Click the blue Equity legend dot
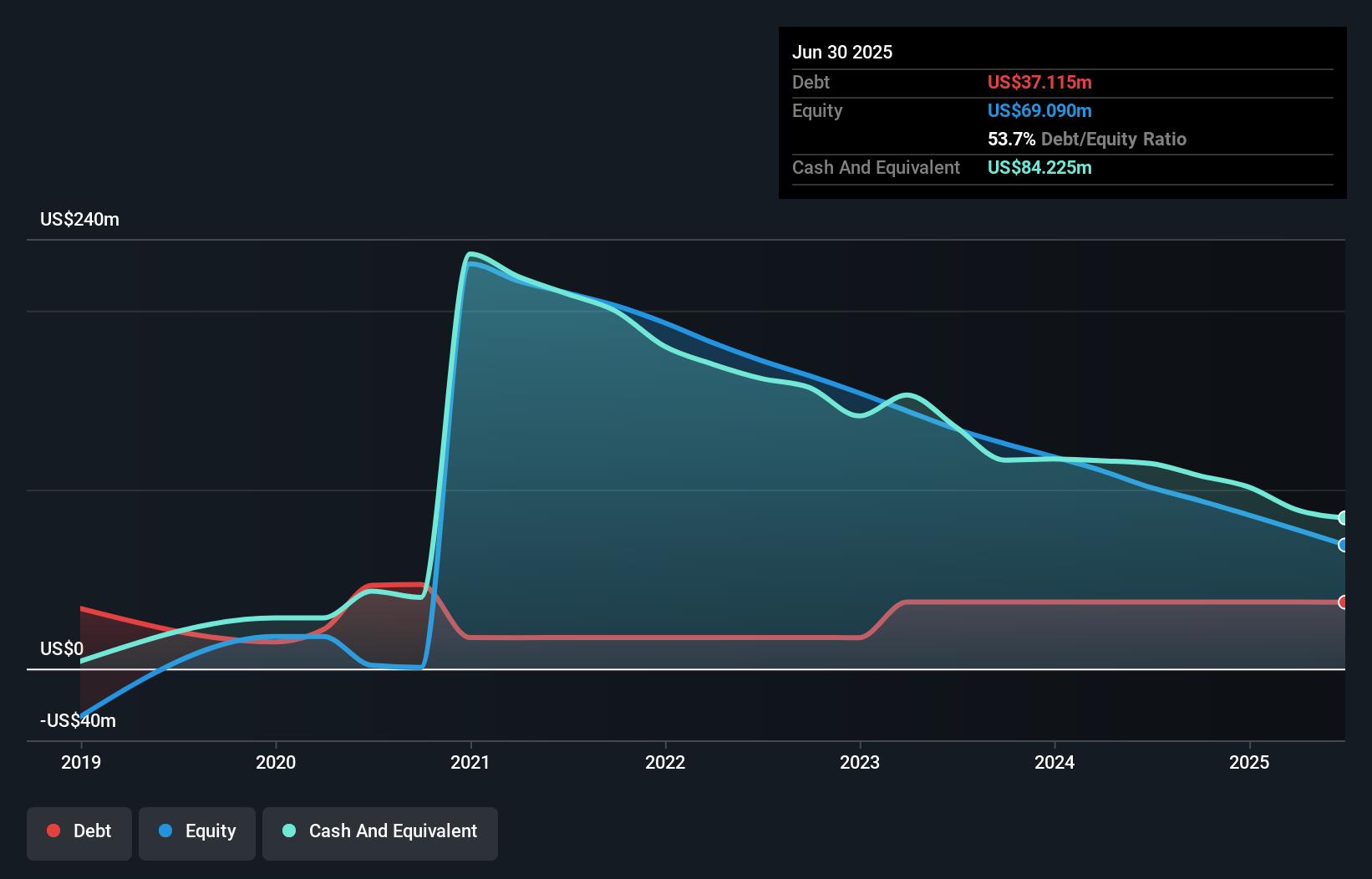The image size is (1372, 879). click(165, 832)
